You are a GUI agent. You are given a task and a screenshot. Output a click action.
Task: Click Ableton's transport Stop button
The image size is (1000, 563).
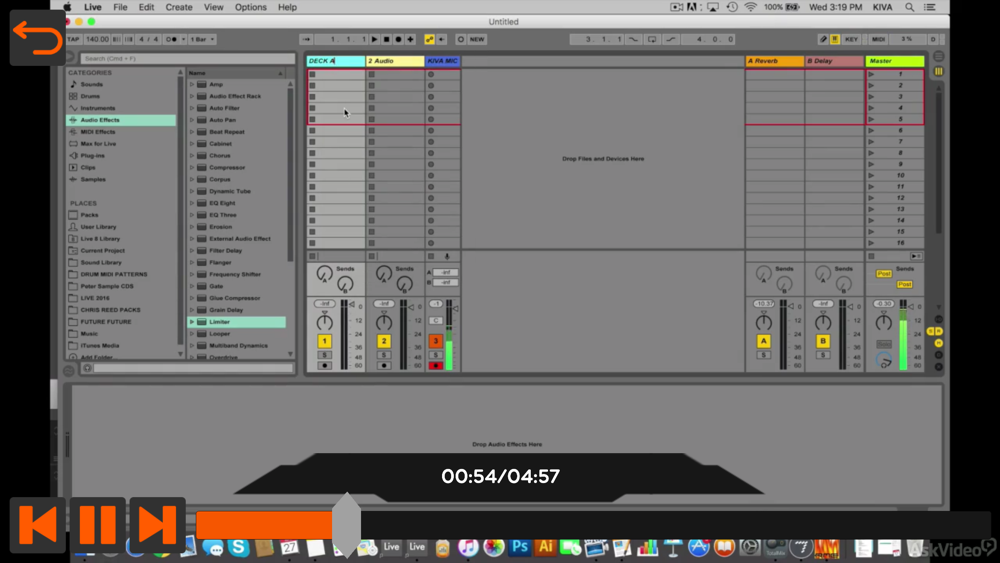point(386,39)
